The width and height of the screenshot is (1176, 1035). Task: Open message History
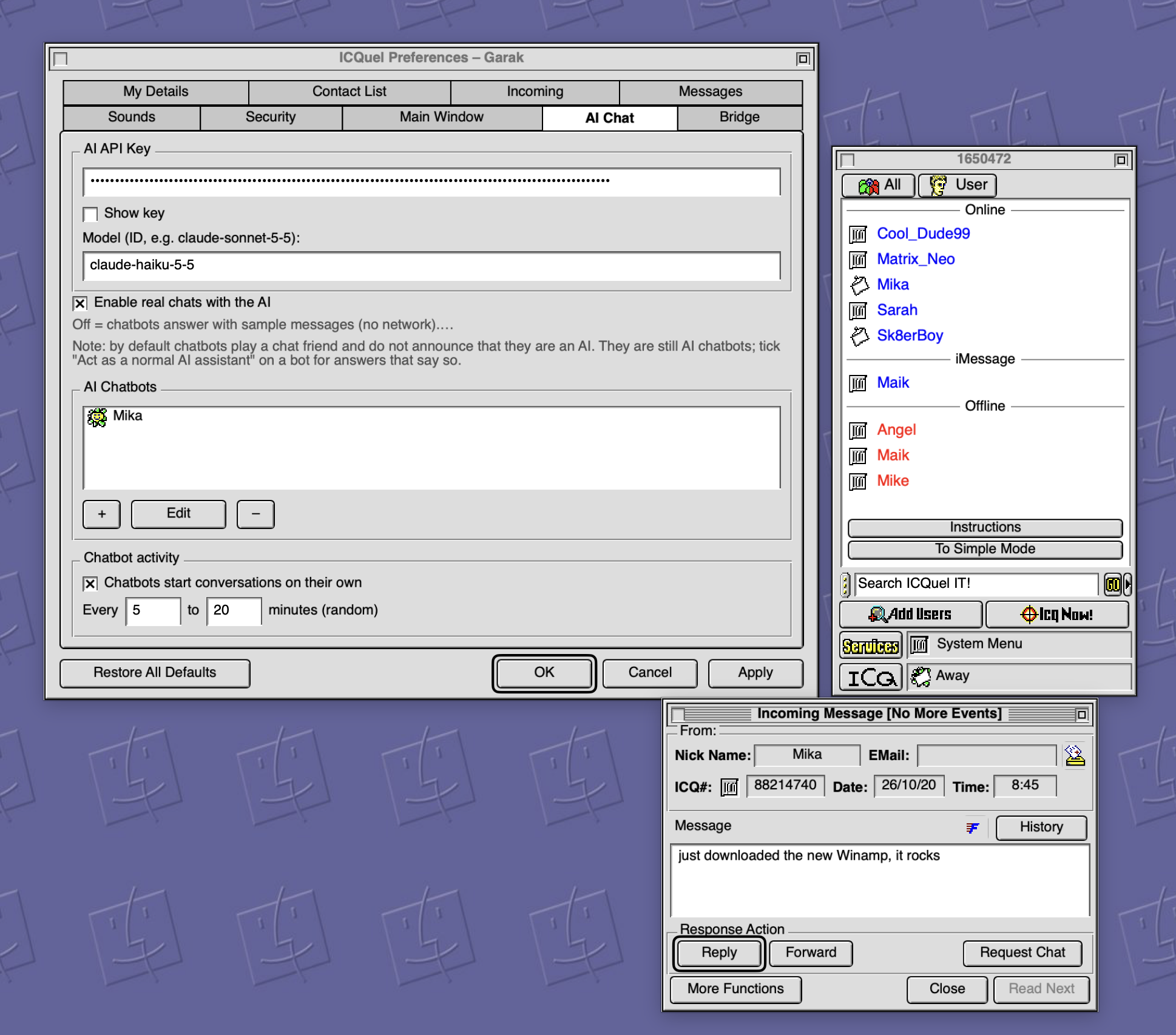[1041, 828]
